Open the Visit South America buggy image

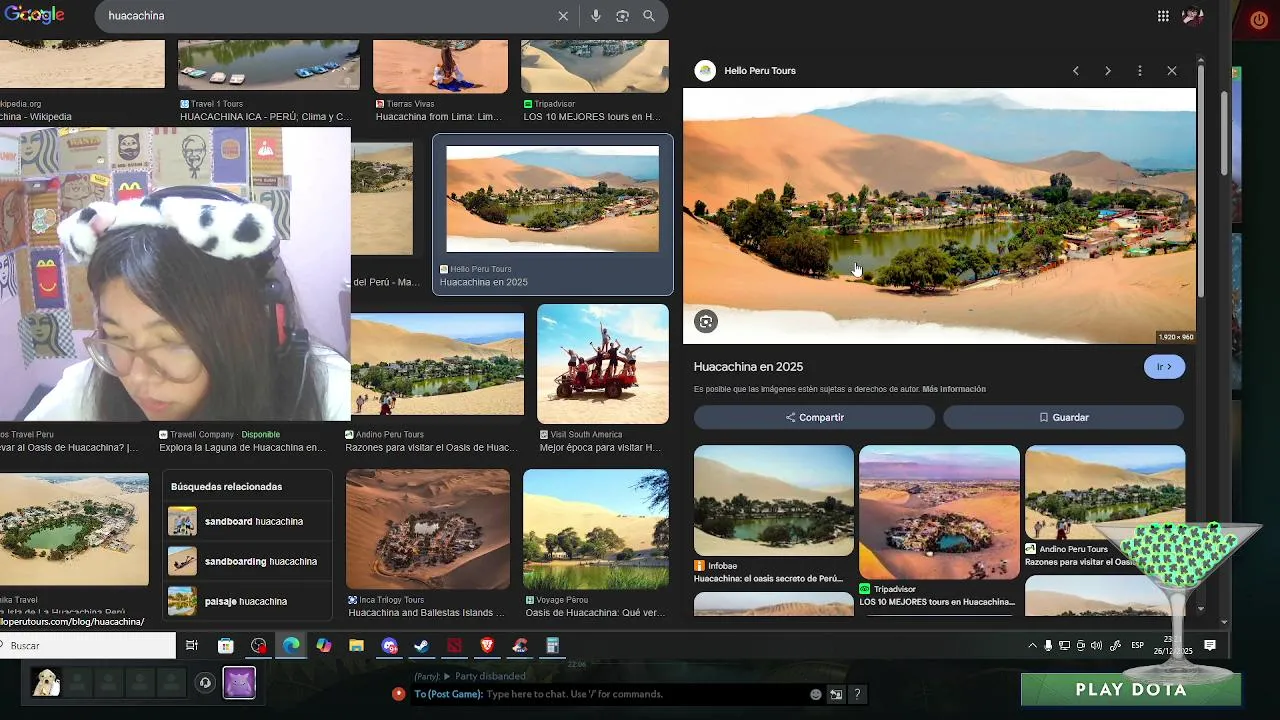[x=603, y=364]
